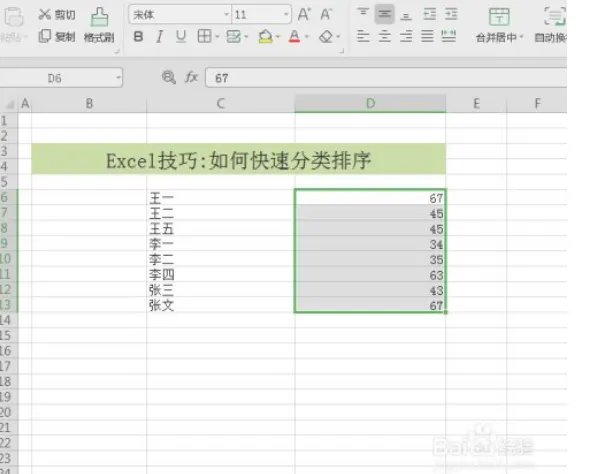The image size is (598, 474).
Task: Click the cell with value 43
Action: tap(370, 289)
